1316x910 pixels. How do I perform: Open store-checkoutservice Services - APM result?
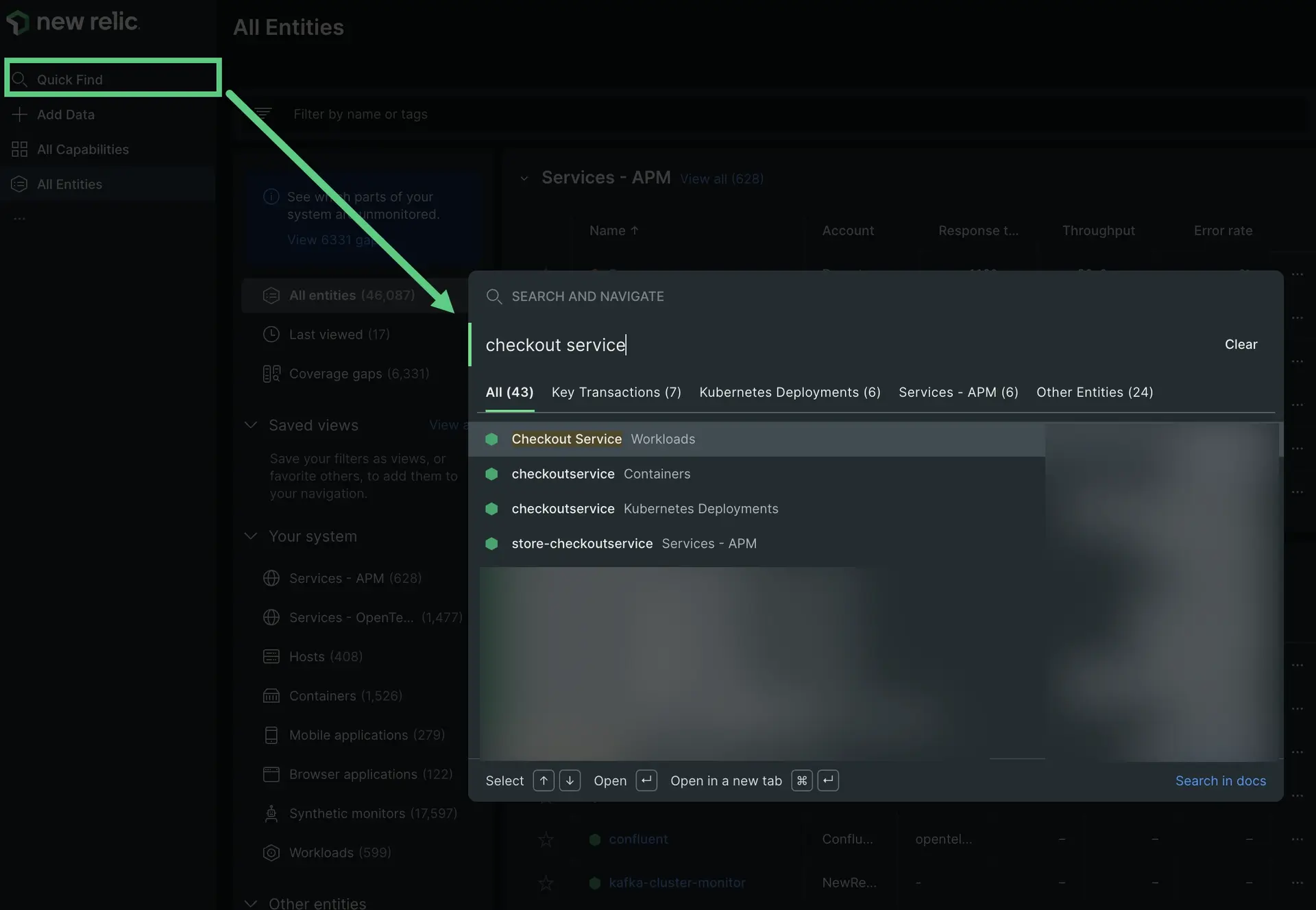[757, 544]
